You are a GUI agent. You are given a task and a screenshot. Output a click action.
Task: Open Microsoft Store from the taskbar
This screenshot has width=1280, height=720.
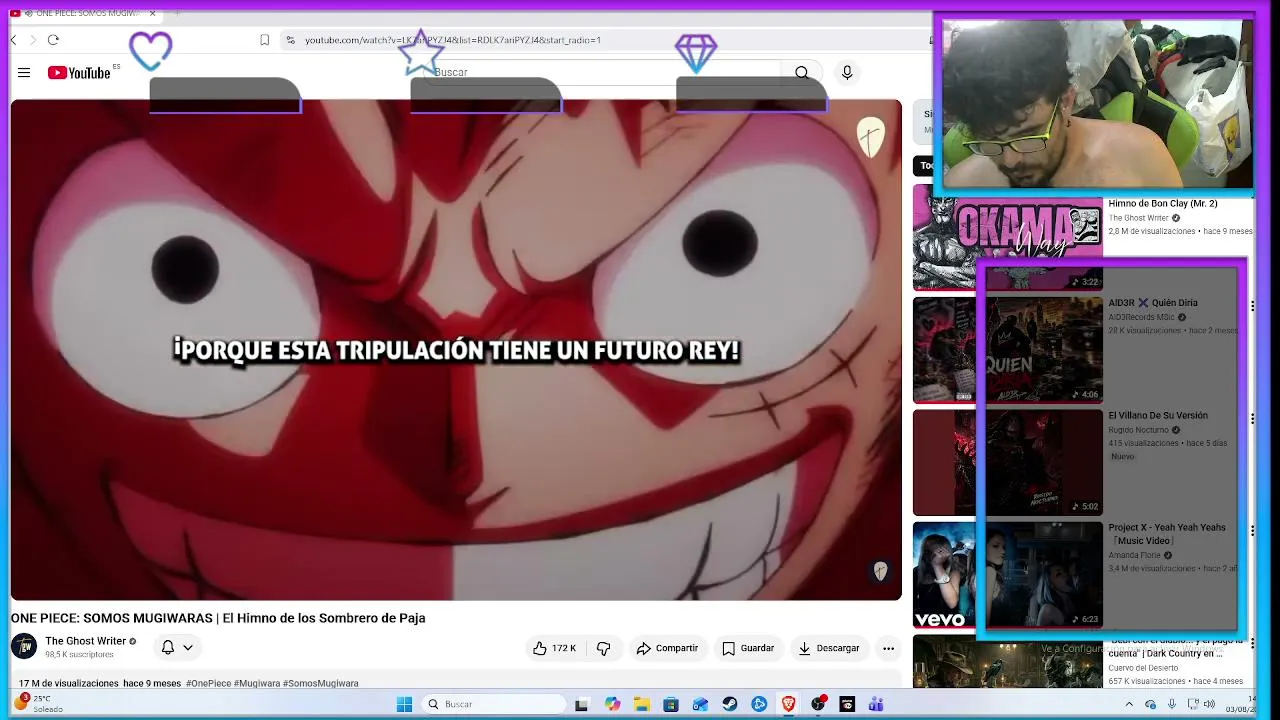point(671,704)
